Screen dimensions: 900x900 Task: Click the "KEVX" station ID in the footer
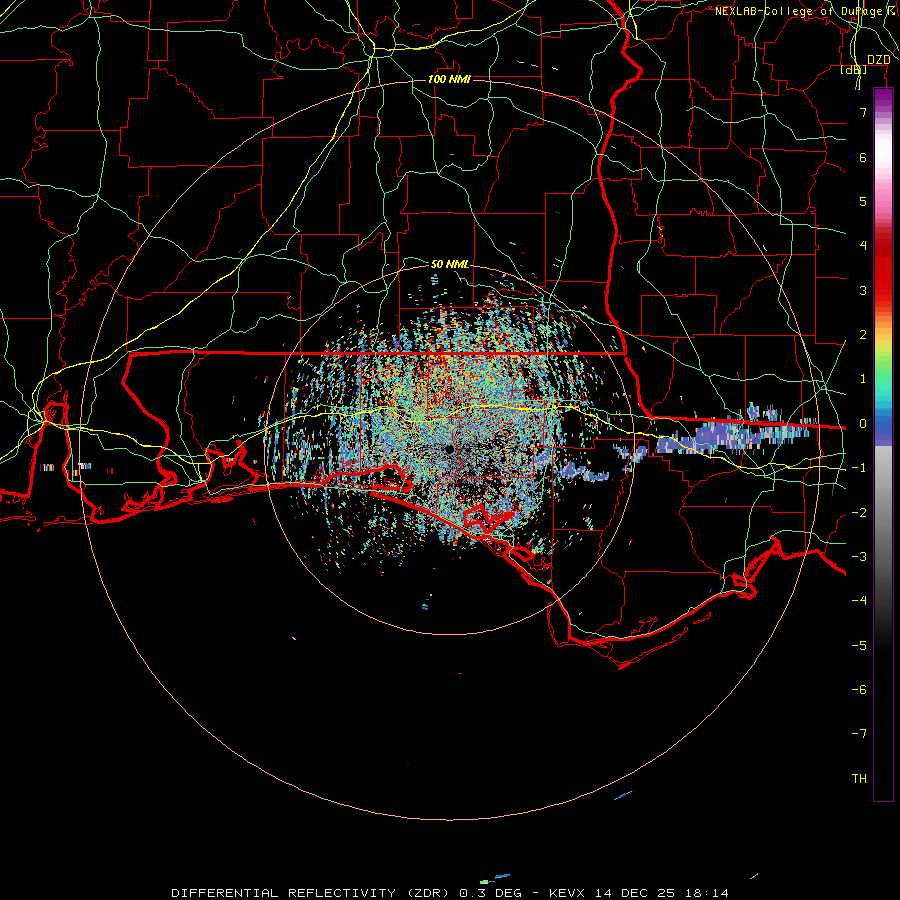[x=567, y=893]
